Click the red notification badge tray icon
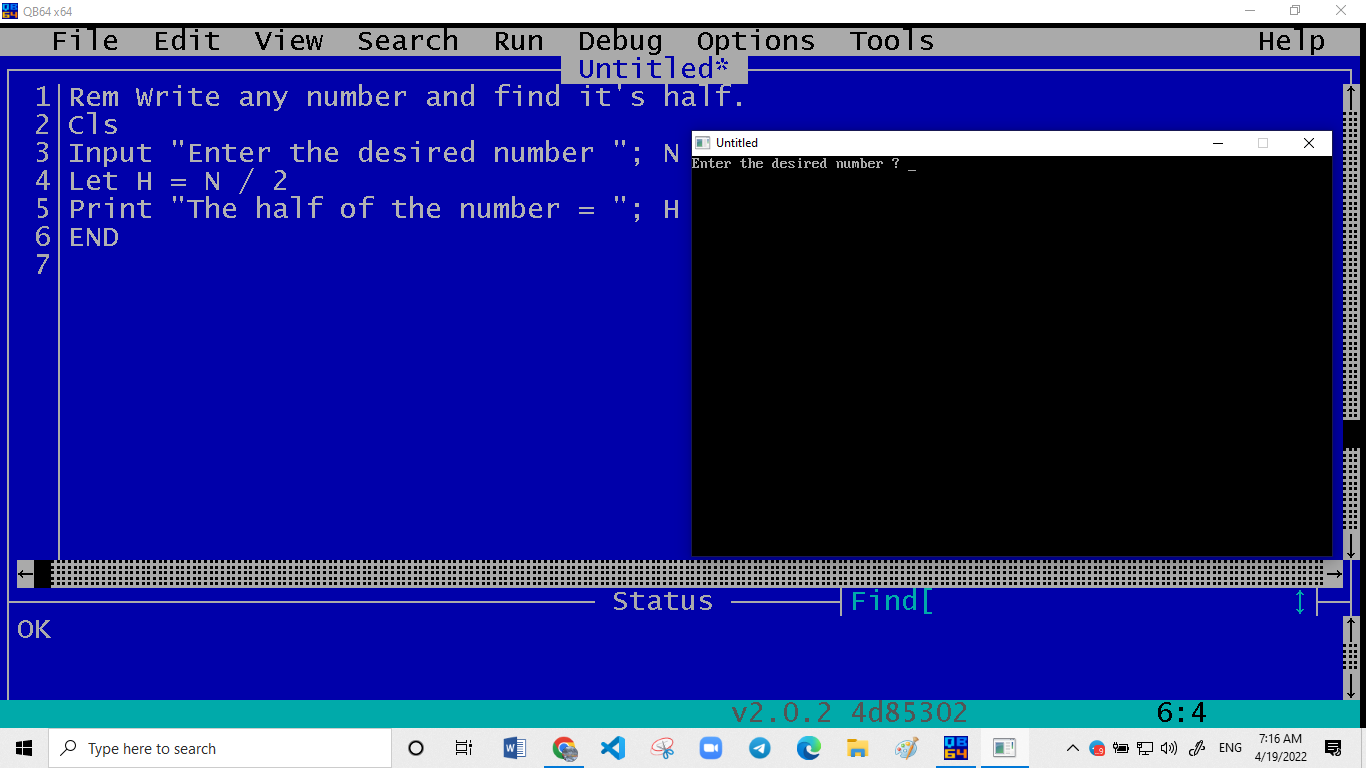This screenshot has width=1366, height=768. [x=1097, y=748]
